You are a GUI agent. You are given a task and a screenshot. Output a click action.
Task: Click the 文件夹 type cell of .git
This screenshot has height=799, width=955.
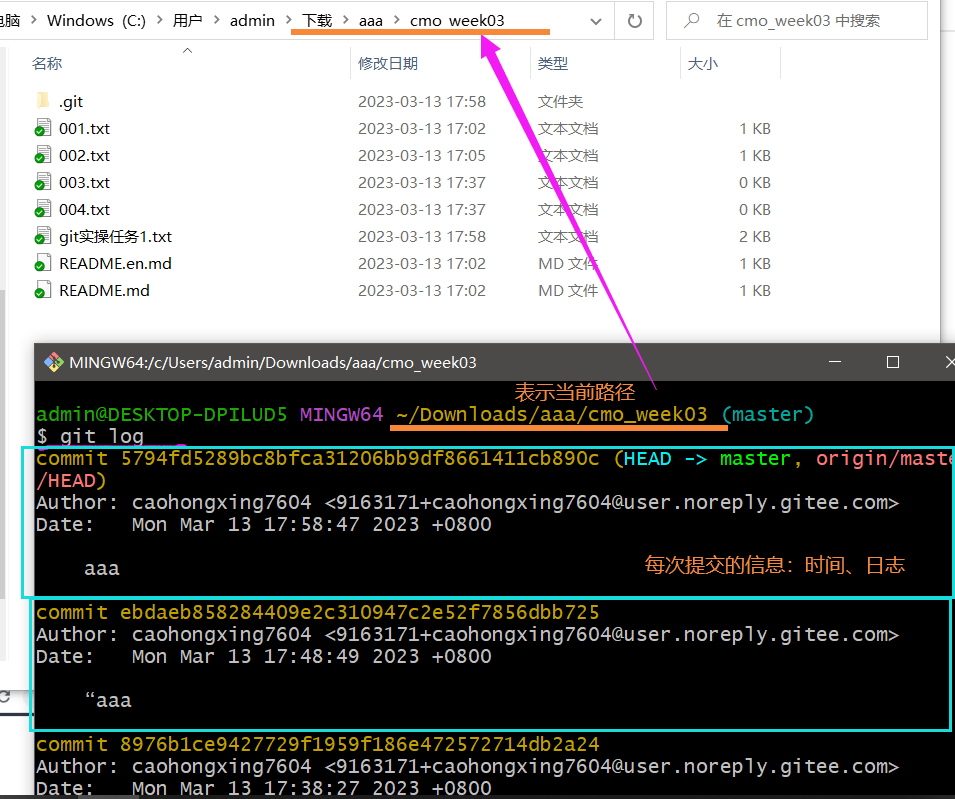(560, 102)
